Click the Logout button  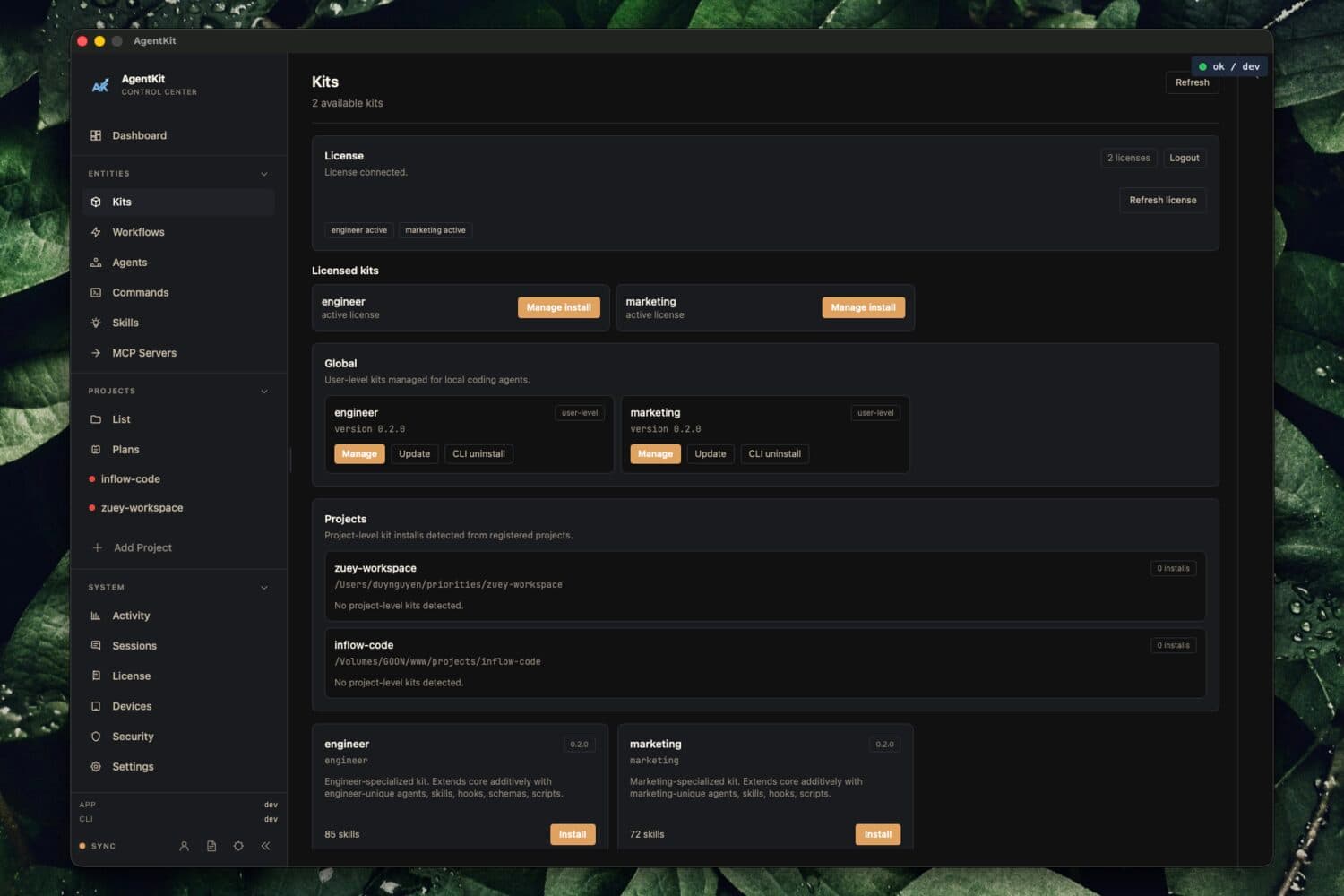point(1184,158)
